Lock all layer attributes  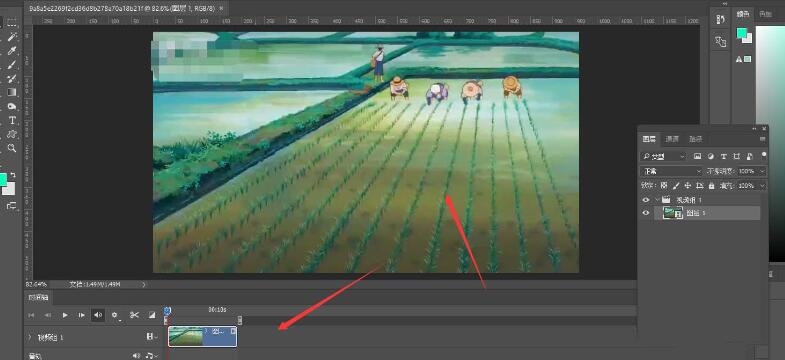coord(711,185)
